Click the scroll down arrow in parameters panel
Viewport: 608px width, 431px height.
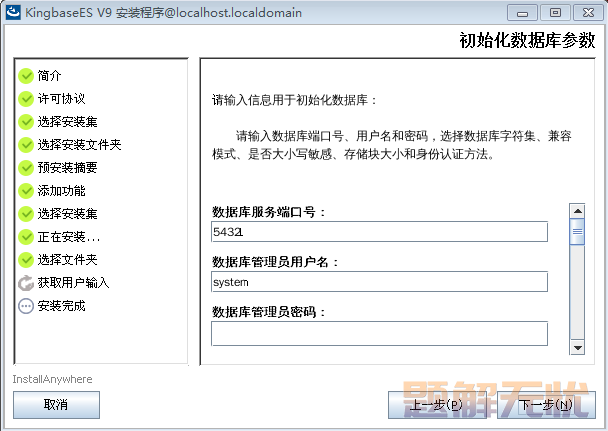(577, 348)
